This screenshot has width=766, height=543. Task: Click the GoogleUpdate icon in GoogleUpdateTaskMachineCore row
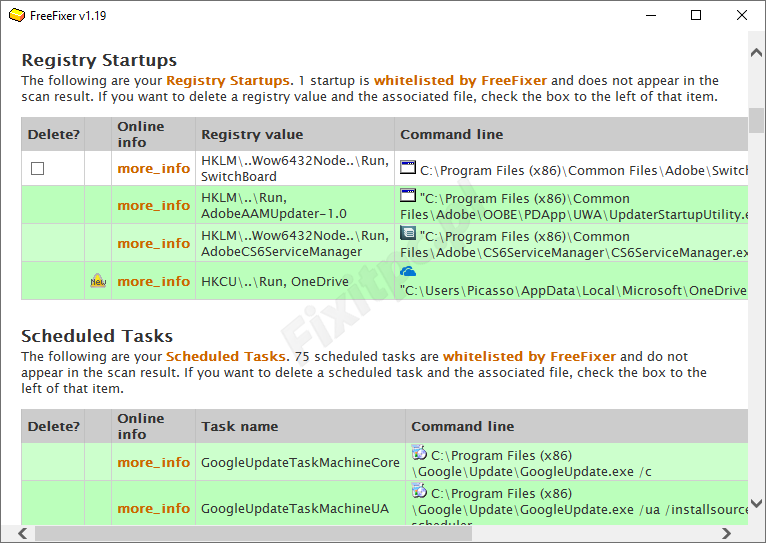[x=419, y=452]
